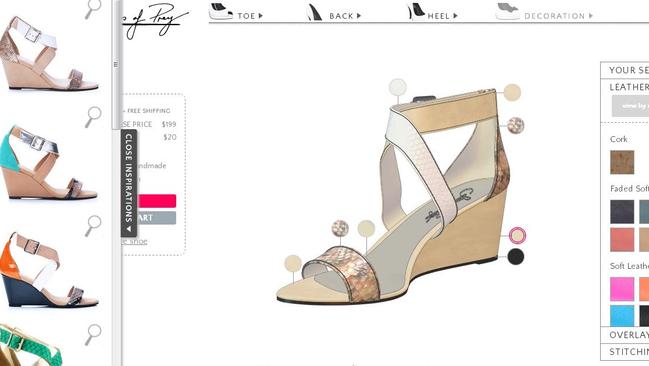Viewport: 649px width, 366px height.
Task: Choose the coral faded leather swatch
Action: coord(622,239)
